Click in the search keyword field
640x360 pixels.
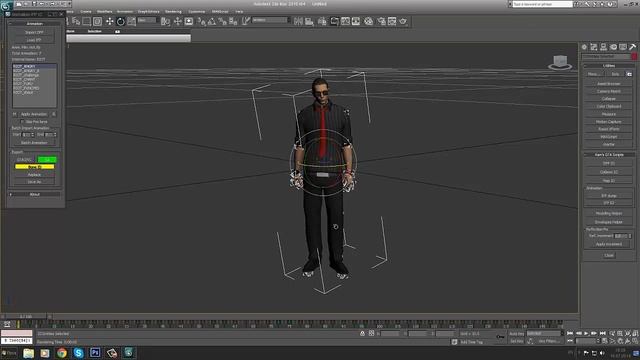pyautogui.click(x=542, y=4)
